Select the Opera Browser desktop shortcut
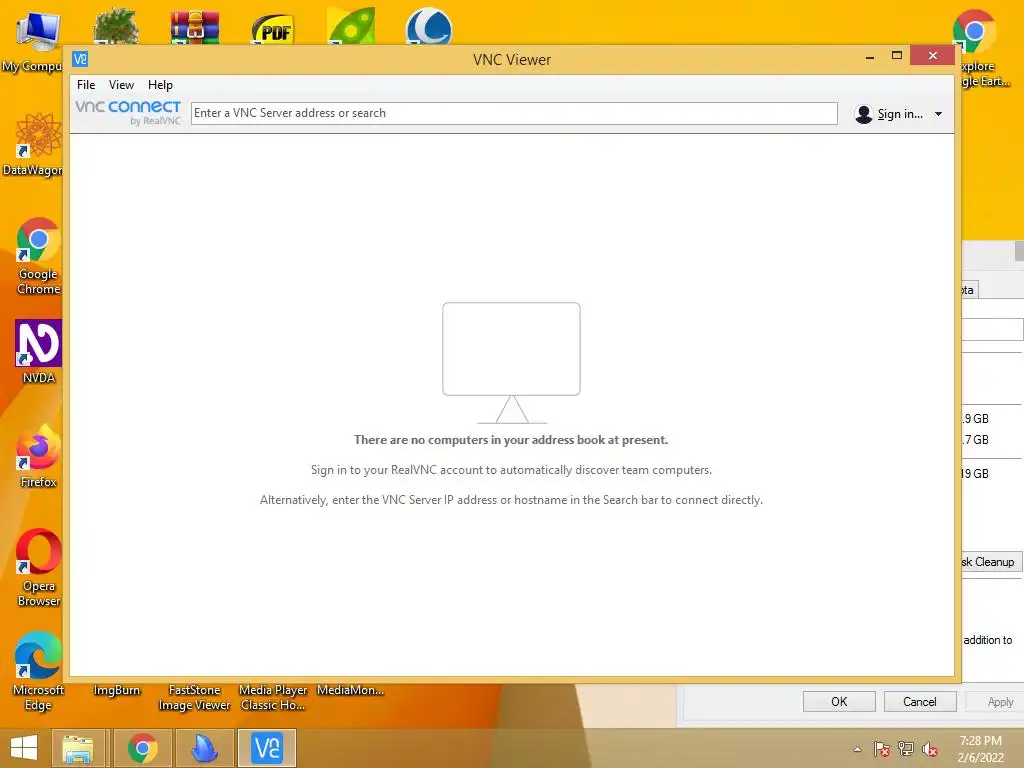 (38, 567)
